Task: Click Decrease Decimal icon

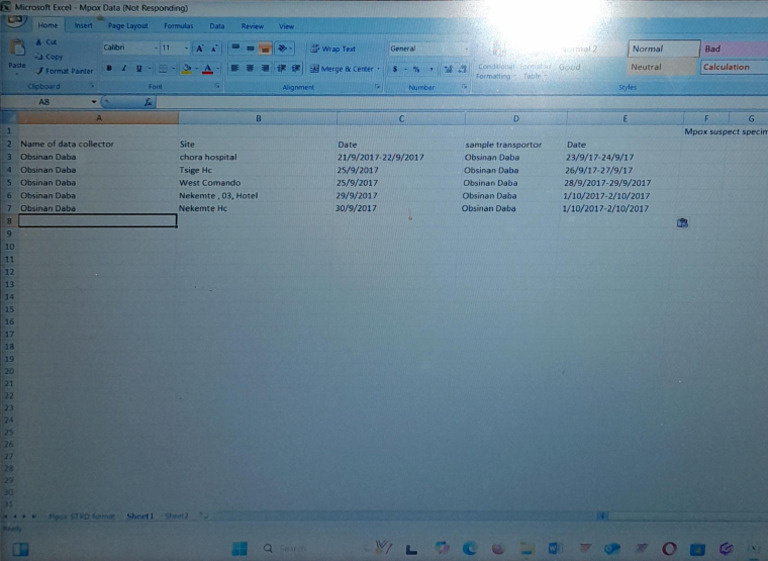Action: (x=462, y=69)
